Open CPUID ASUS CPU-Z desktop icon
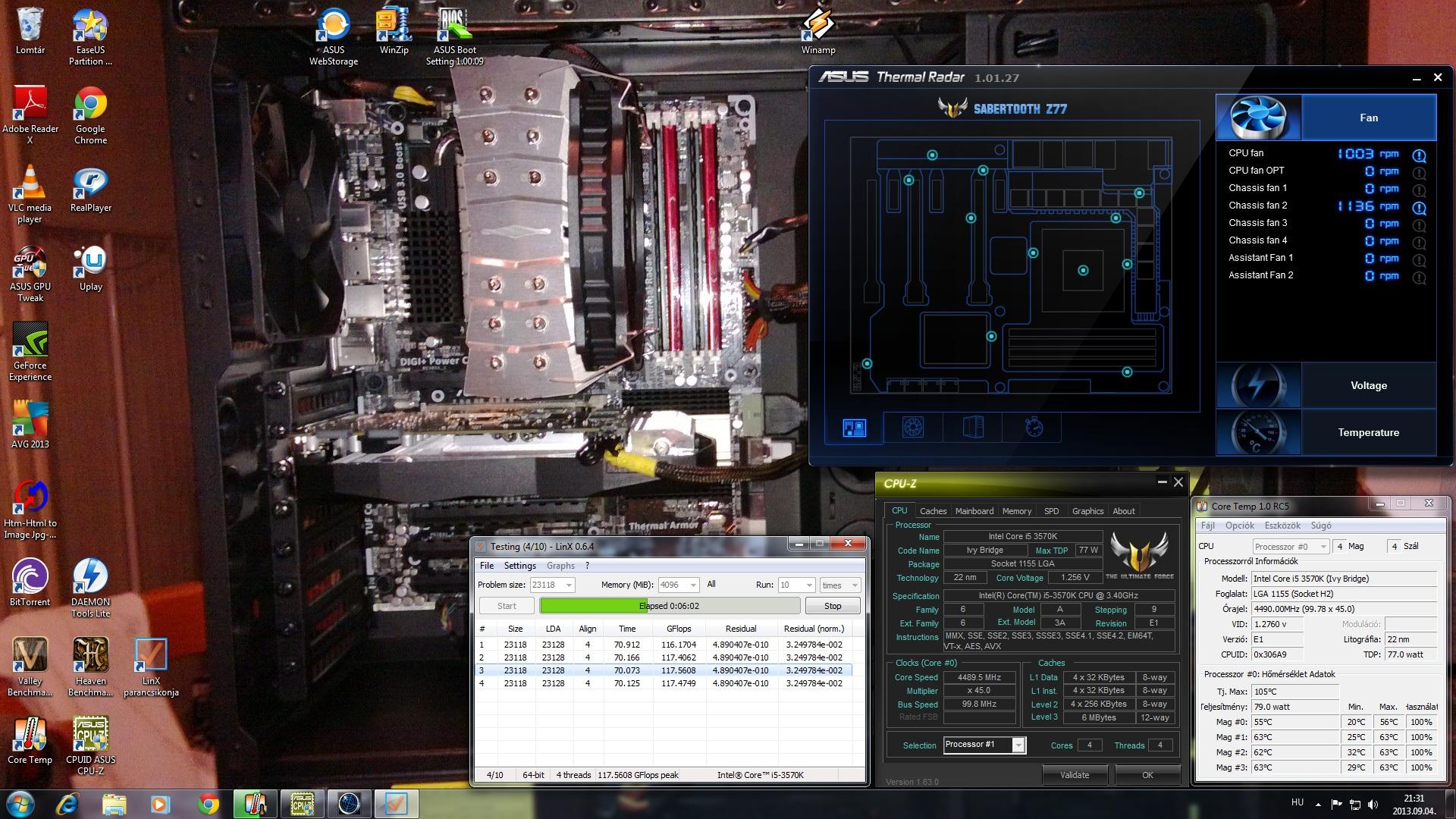1456x819 pixels. pos(90,746)
